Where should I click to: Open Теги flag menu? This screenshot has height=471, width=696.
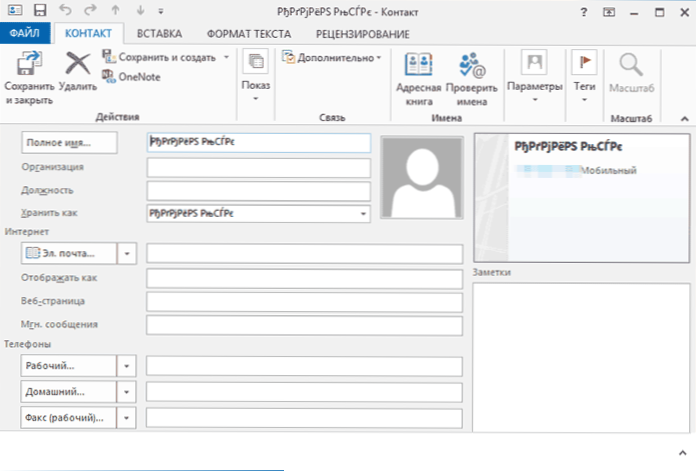pos(585,76)
